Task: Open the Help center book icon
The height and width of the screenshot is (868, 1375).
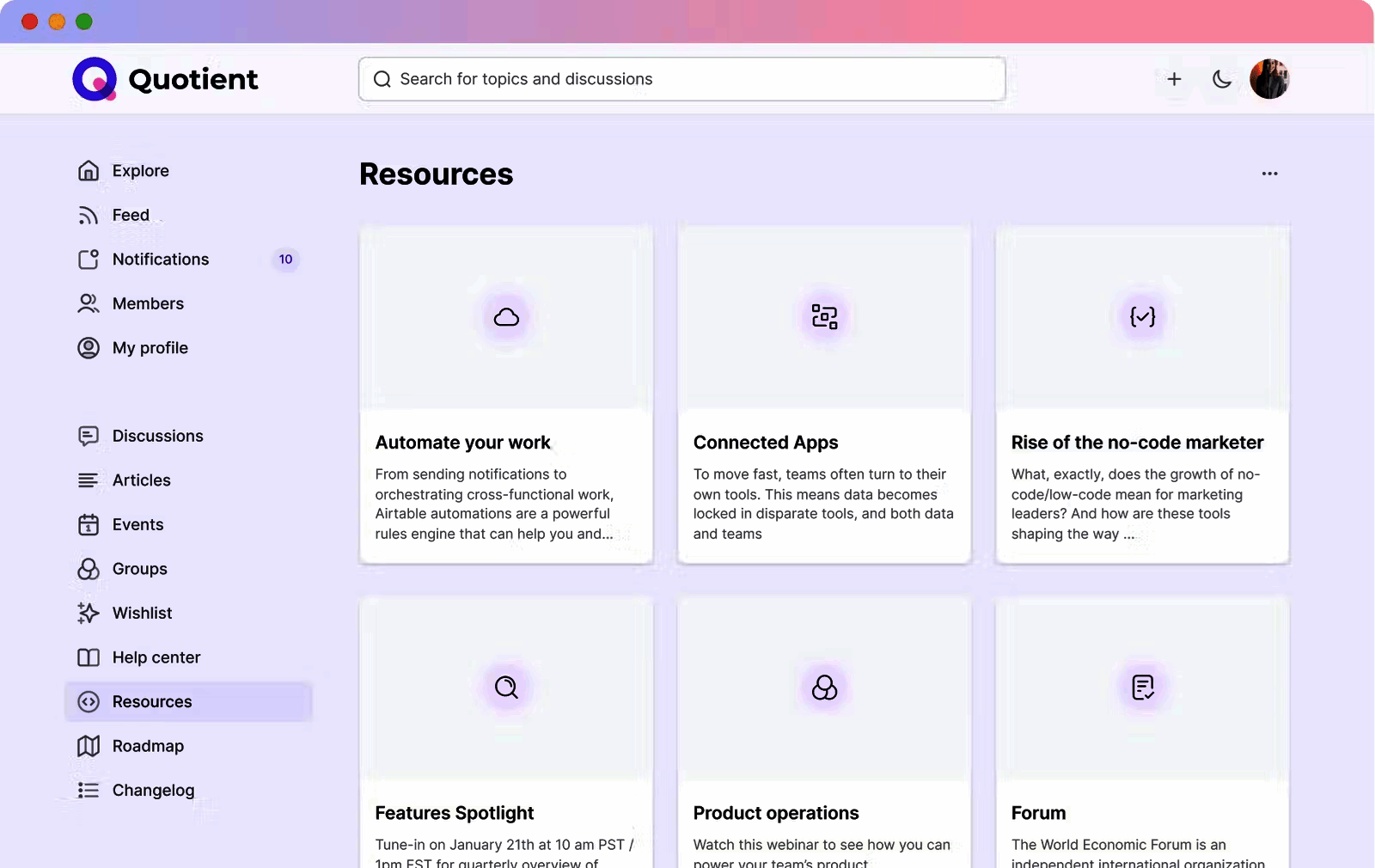Action: 89,657
